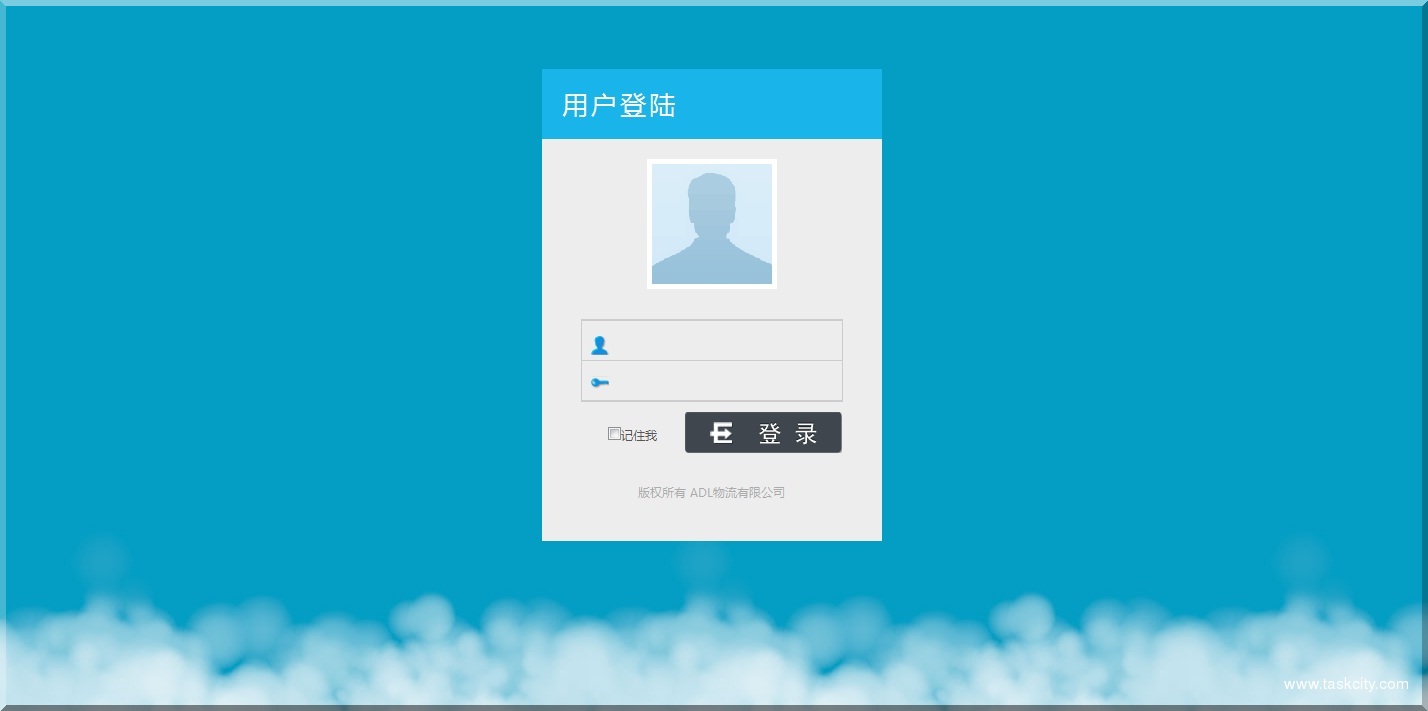Viewport: 1428px width, 711px height.
Task: Click the arrow icon on the 登录 button
Action: [x=721, y=433]
